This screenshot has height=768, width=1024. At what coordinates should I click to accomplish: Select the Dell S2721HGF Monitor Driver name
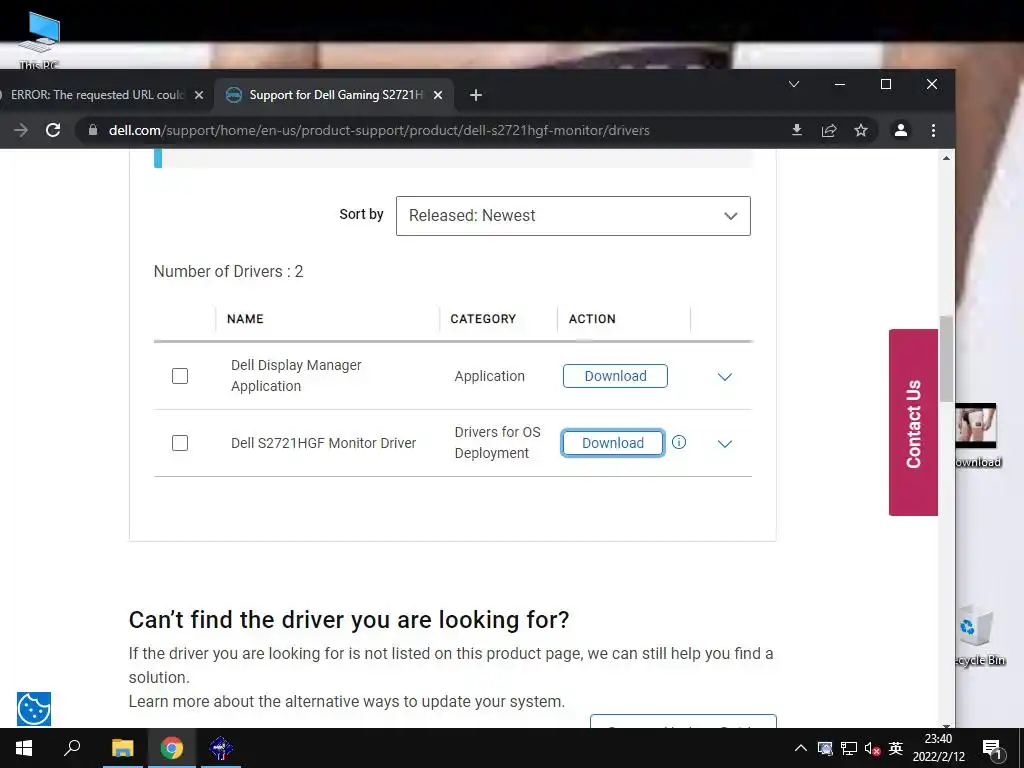tap(323, 443)
